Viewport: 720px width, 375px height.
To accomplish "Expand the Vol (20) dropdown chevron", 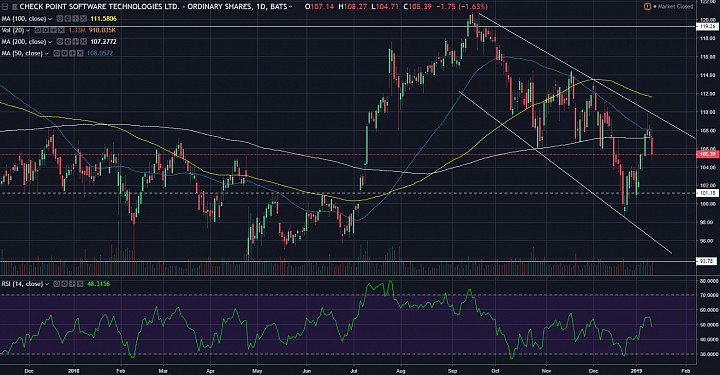I will [x=28, y=30].
